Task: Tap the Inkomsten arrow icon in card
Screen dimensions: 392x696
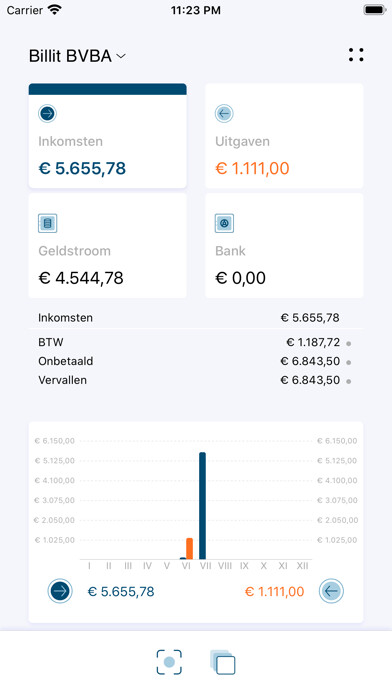Action: click(48, 113)
